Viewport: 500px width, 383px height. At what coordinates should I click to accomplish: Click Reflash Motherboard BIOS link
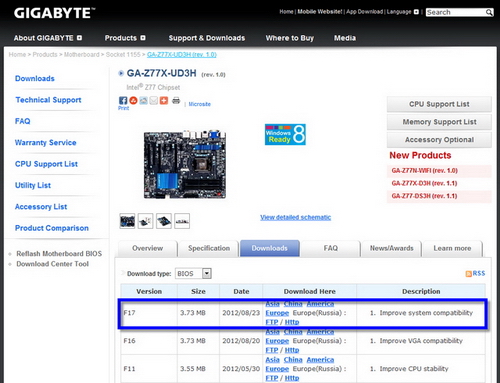(59, 254)
